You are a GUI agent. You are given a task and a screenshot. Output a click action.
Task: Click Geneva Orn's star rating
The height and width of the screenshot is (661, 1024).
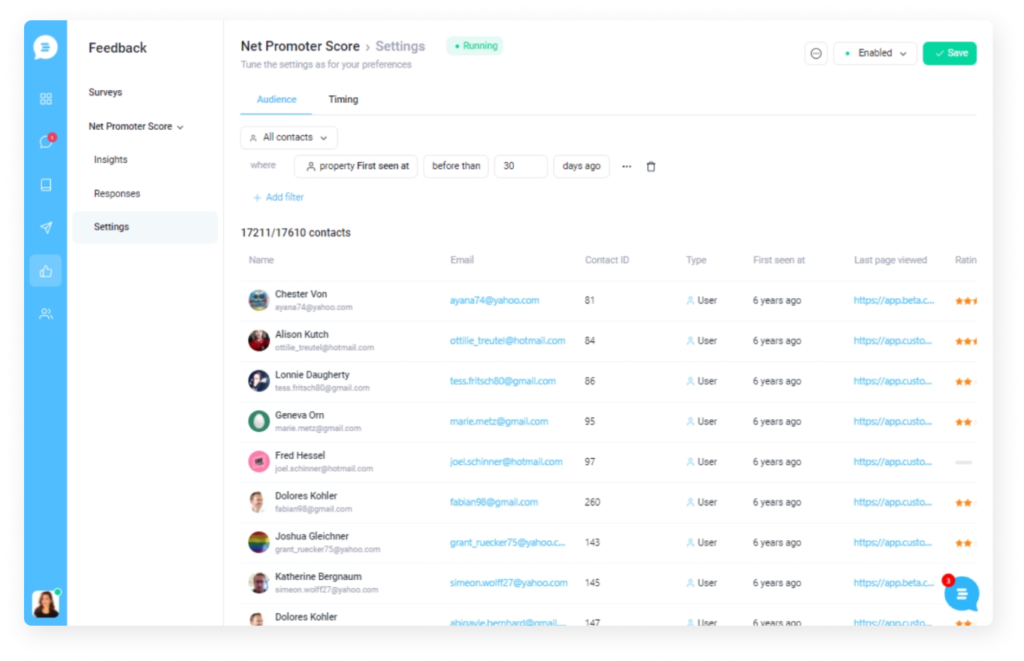(x=964, y=422)
